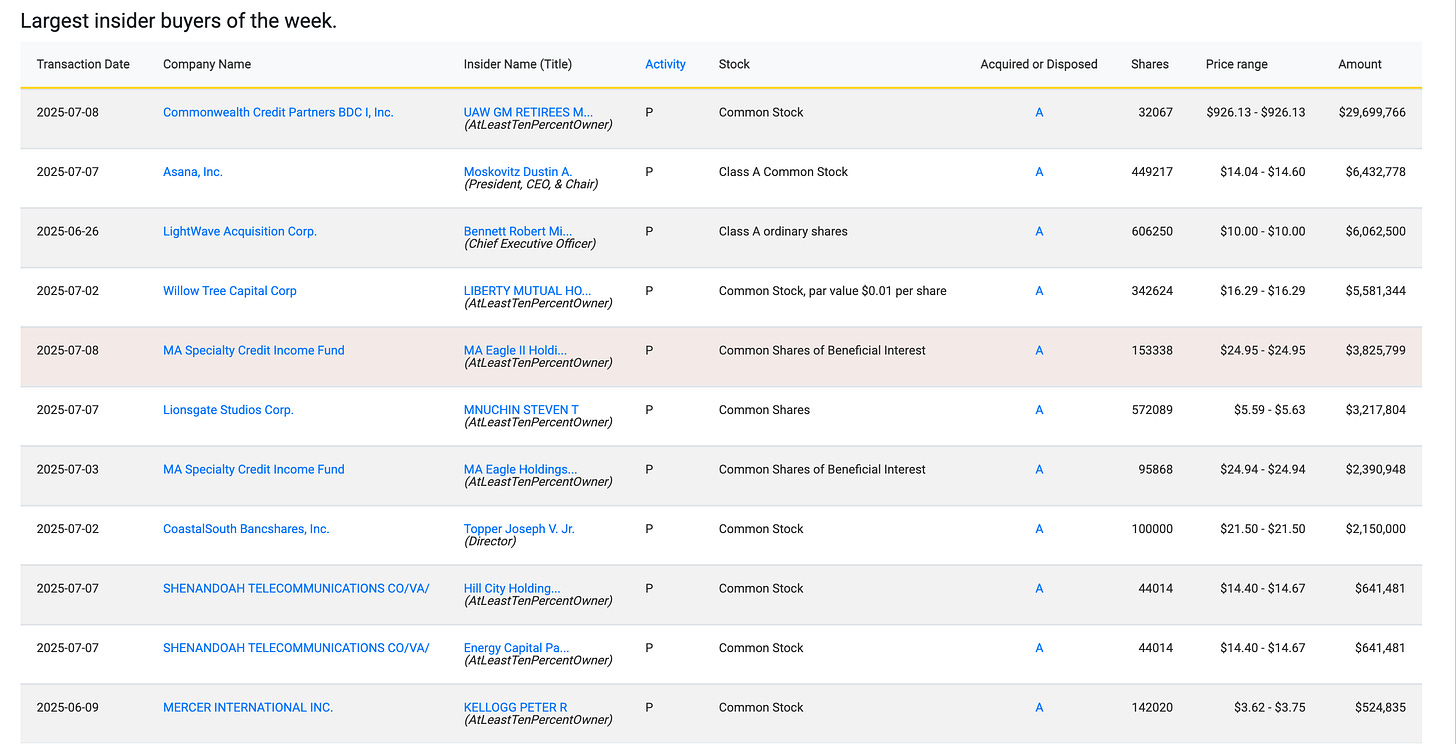
Task: Select the "Amount" column header
Action: pyautogui.click(x=1360, y=64)
